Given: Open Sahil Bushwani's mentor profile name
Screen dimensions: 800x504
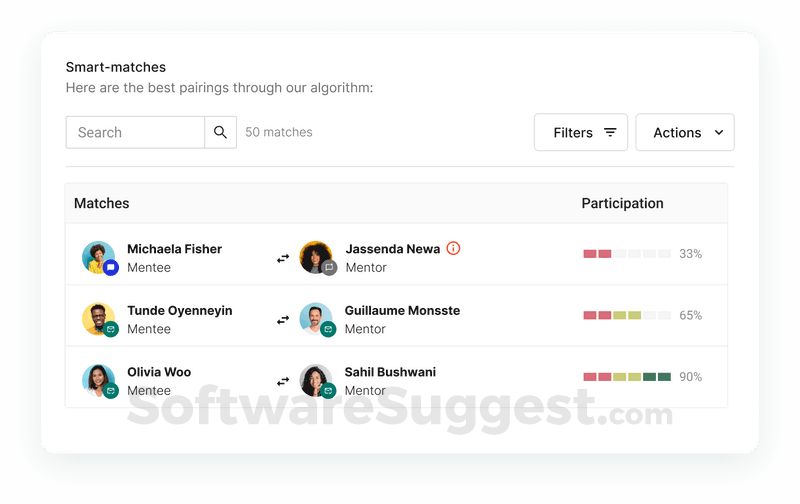Looking at the screenshot, I should 390,372.
